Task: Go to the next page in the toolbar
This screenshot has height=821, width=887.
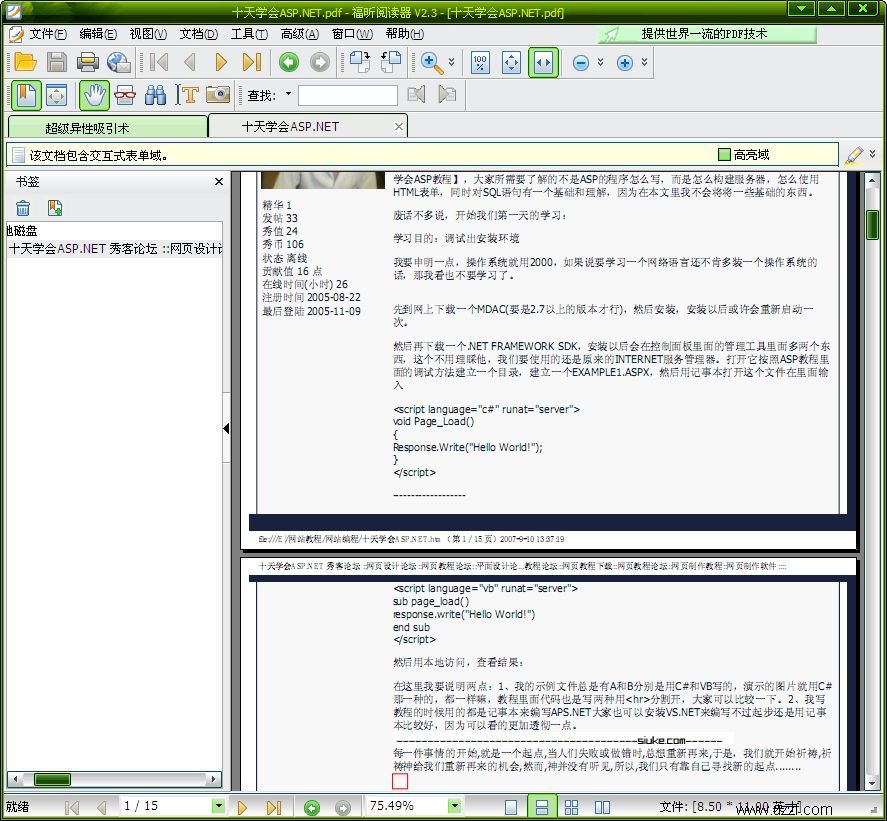Action: [x=221, y=62]
